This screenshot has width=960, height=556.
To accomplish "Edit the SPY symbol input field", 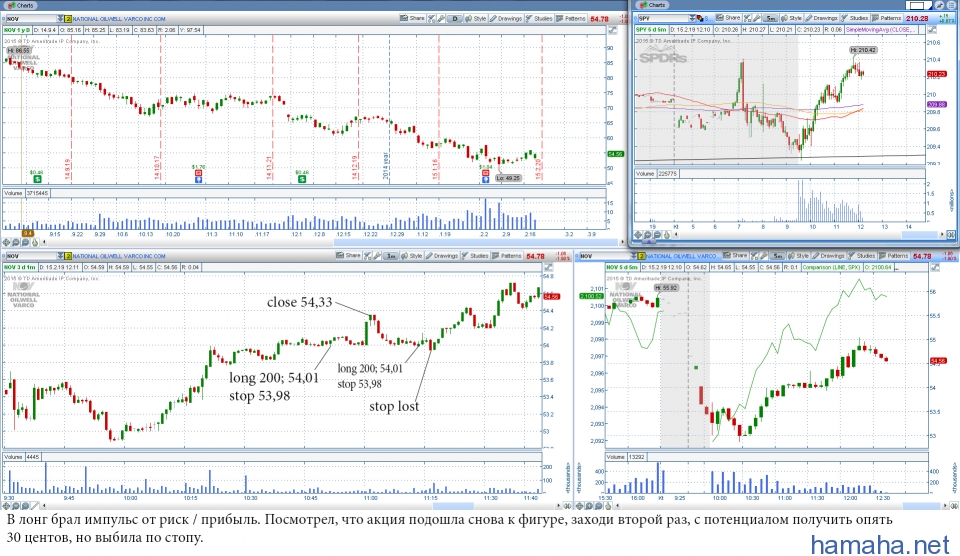I will (x=664, y=18).
